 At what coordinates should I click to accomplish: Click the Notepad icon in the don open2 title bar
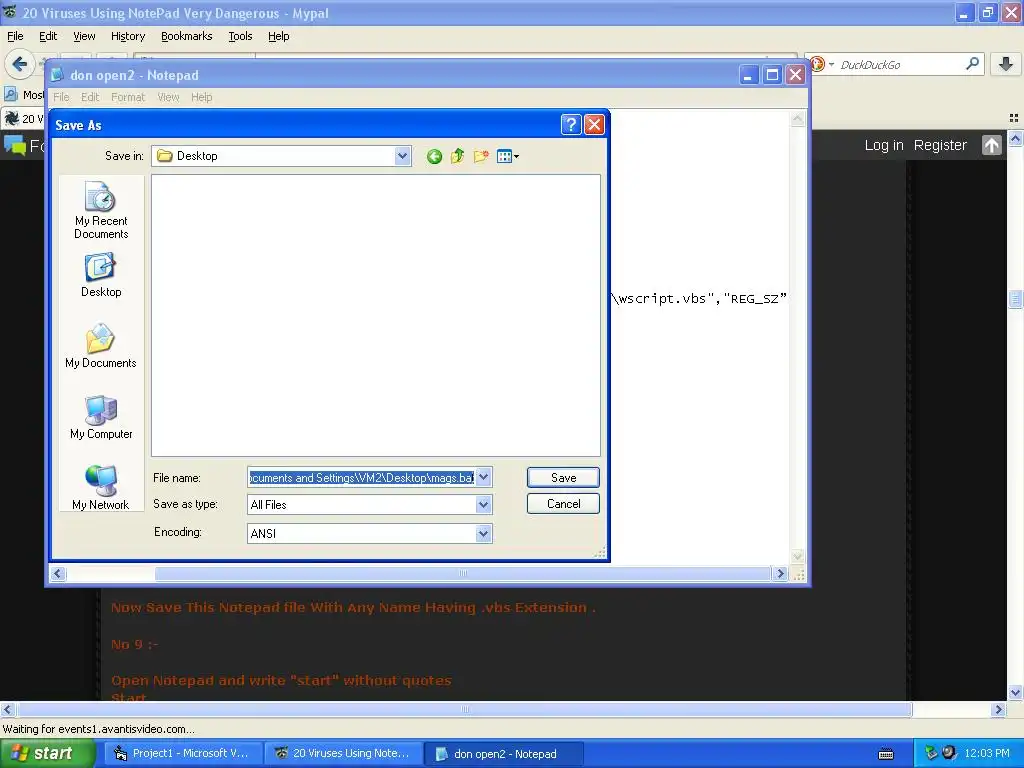pos(57,75)
